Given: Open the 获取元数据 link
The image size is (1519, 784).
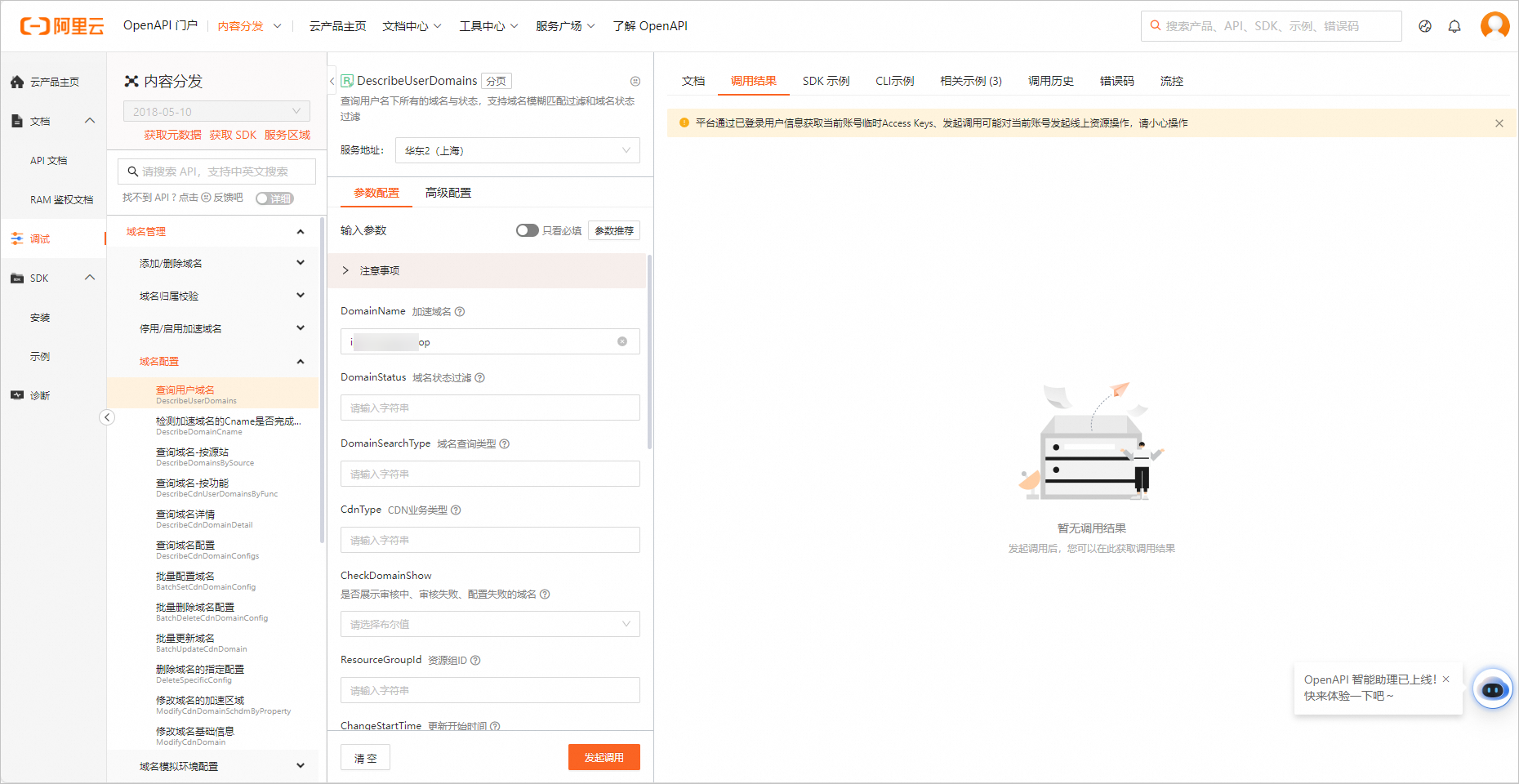Looking at the screenshot, I should click(173, 135).
